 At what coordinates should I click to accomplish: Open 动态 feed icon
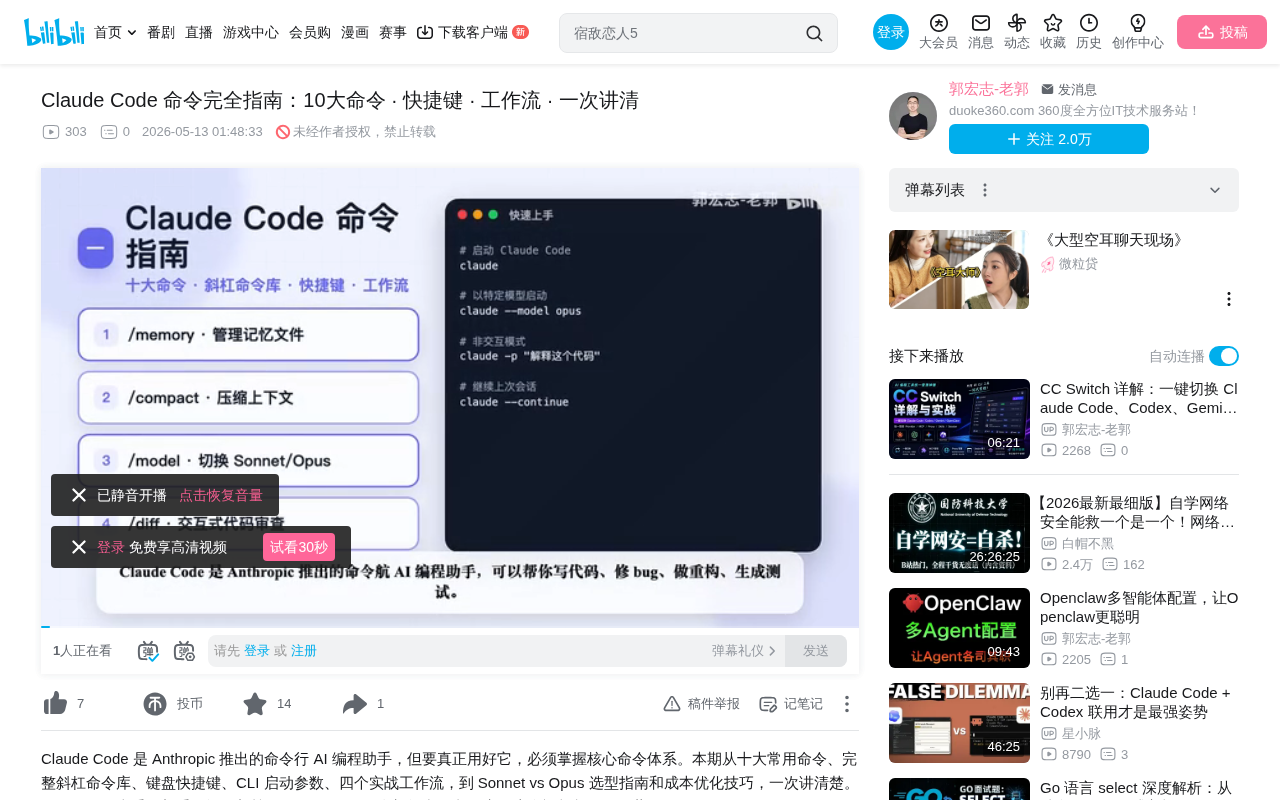(x=1017, y=23)
